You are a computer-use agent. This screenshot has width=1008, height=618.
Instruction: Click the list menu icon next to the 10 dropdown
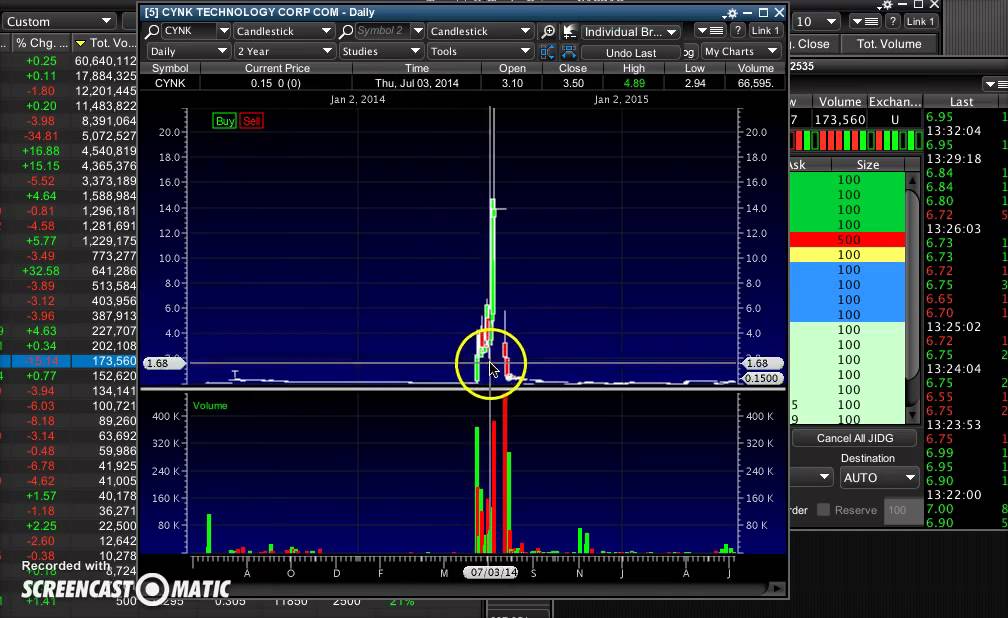point(865,21)
